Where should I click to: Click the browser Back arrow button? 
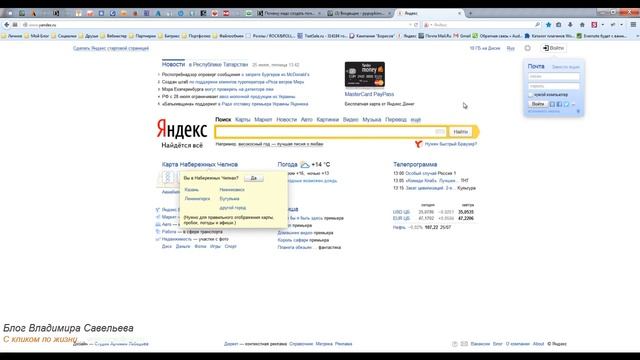tap(7, 25)
